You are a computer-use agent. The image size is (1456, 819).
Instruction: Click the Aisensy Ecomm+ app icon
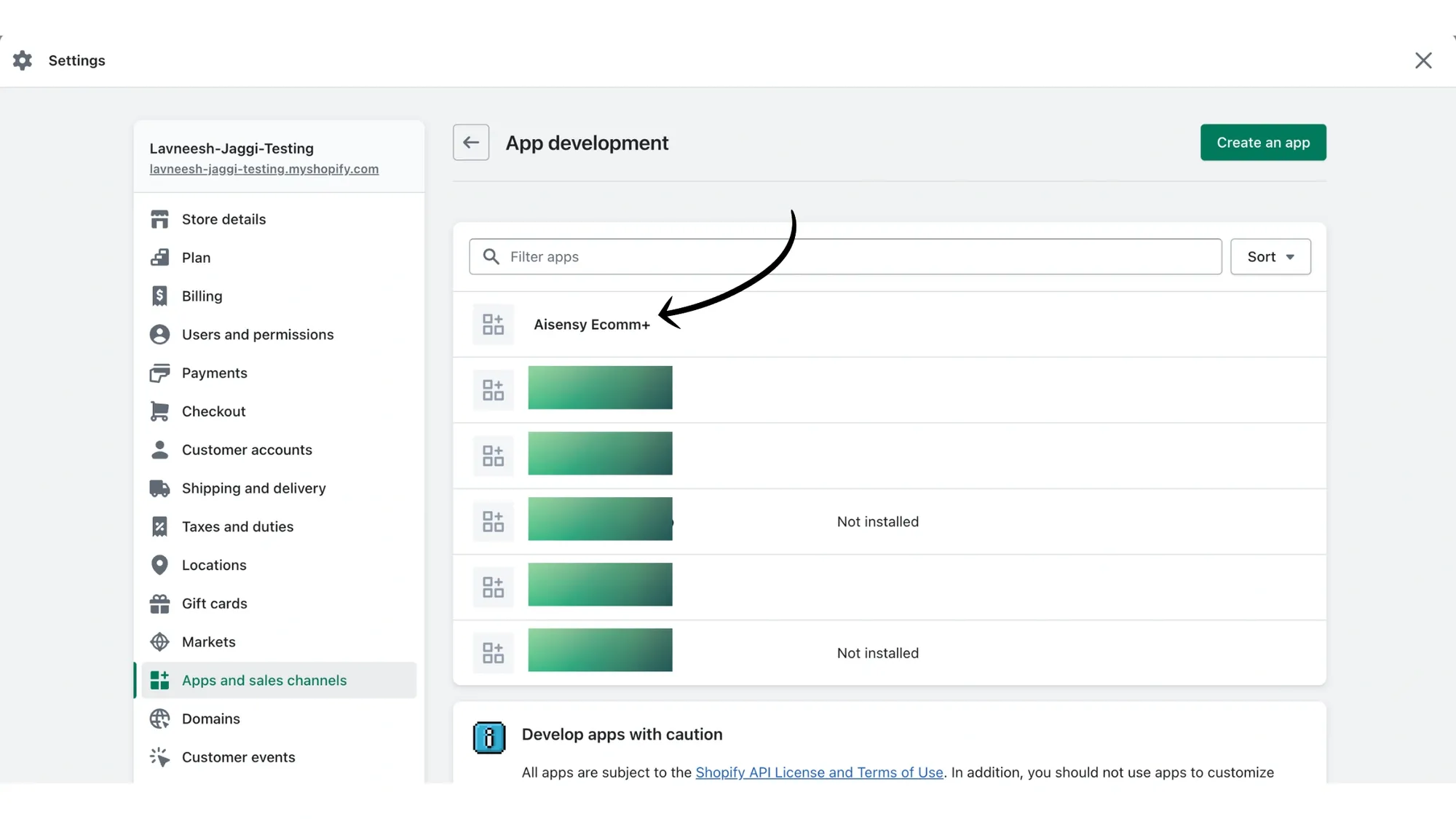point(493,325)
